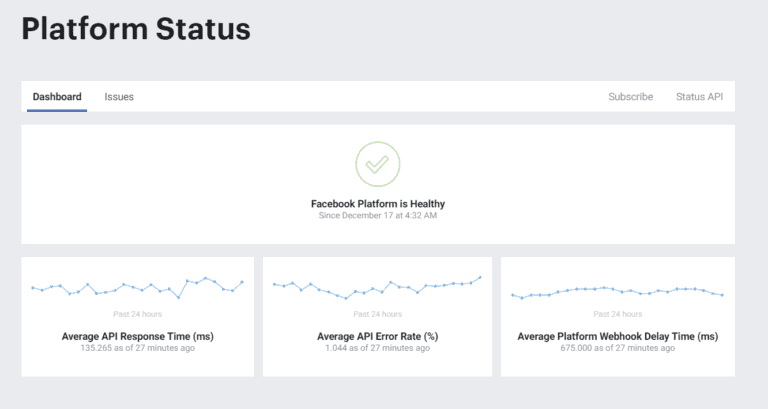Click the Subscribe link

point(631,97)
